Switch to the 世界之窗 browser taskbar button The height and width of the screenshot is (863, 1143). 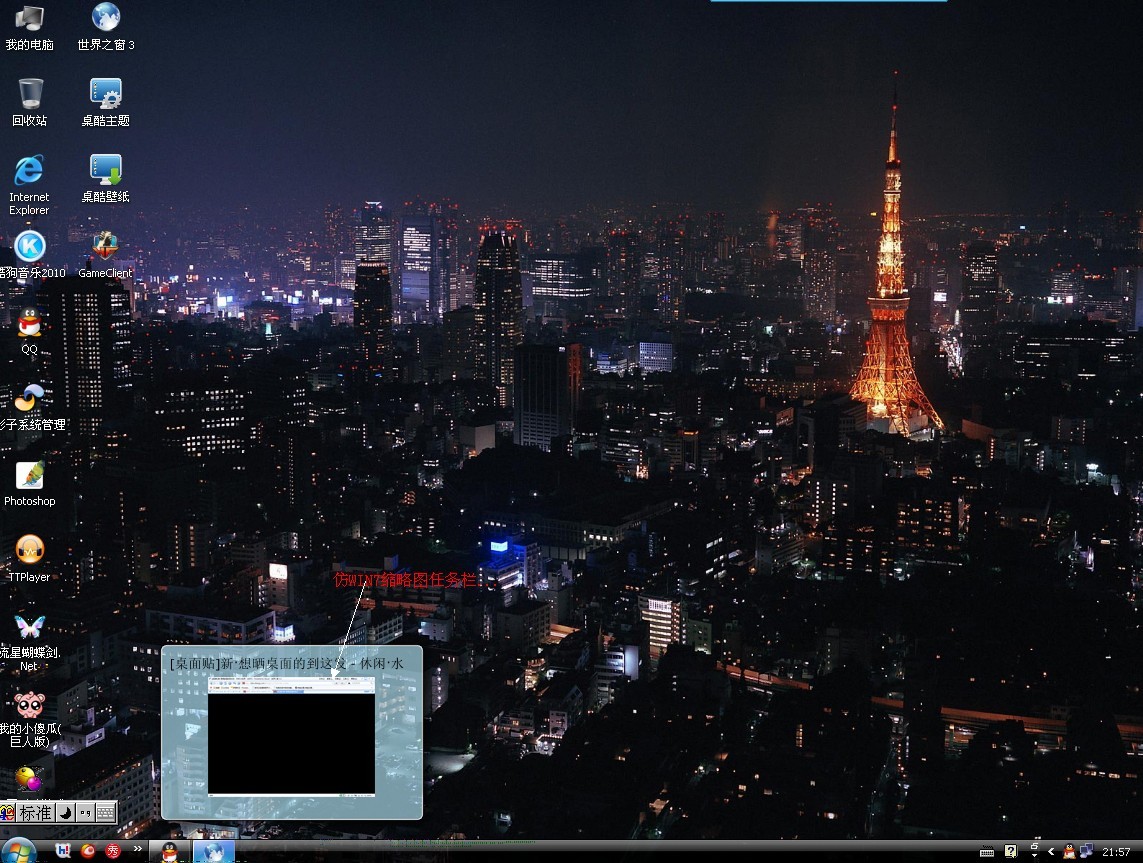coord(214,851)
